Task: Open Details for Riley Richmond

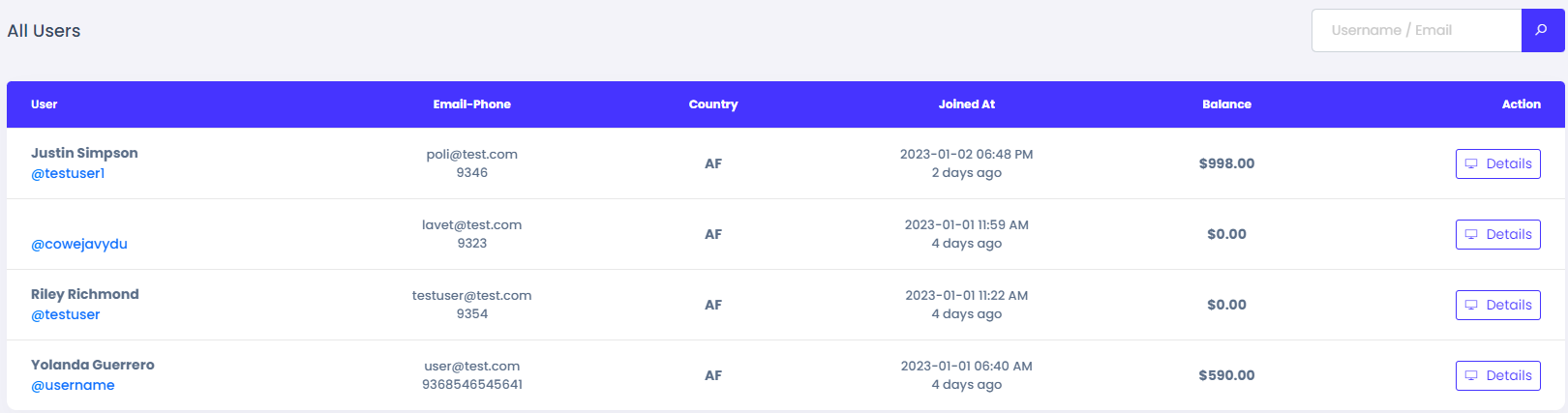Action: (1497, 305)
